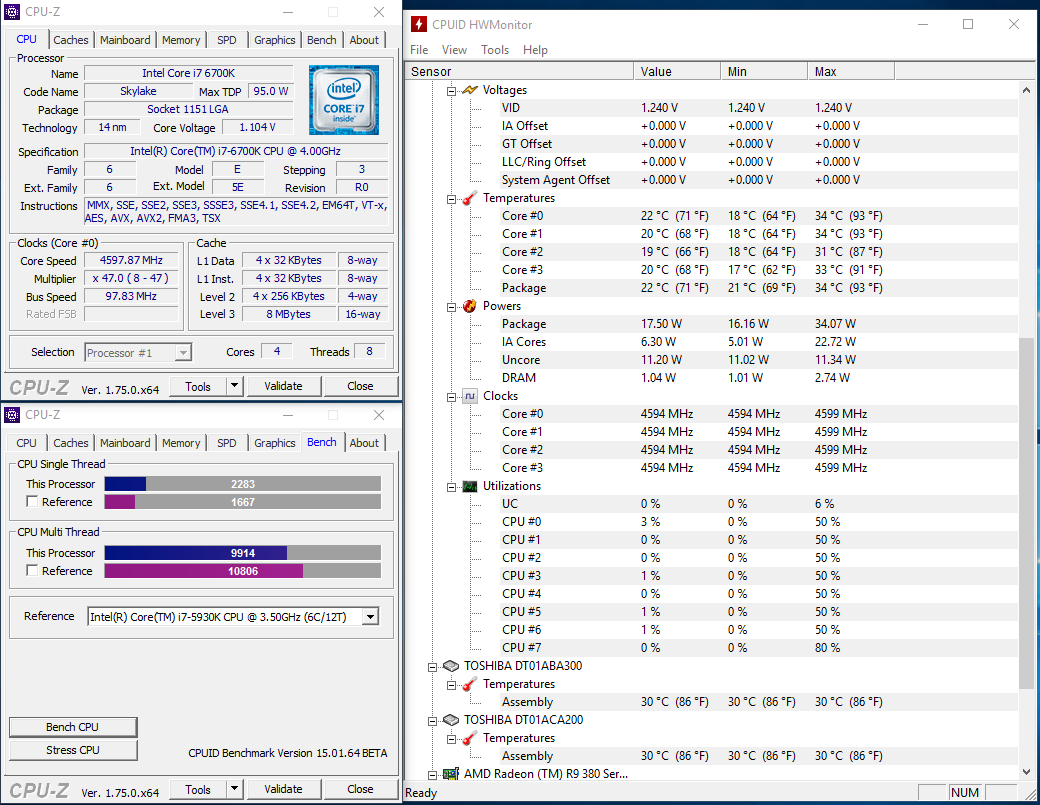Screen dimensions: 1040x805
Task: Click the HWMonitor lightning bolt title icon
Action: [x=419, y=25]
